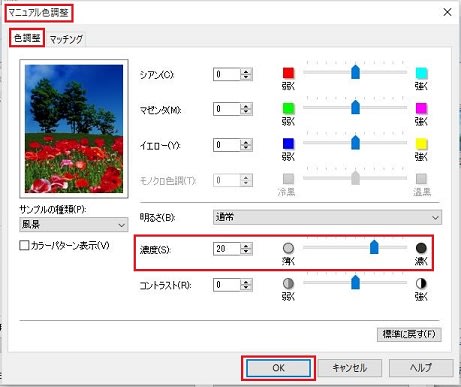Click the dark density 濃く circle icon

[421, 248]
